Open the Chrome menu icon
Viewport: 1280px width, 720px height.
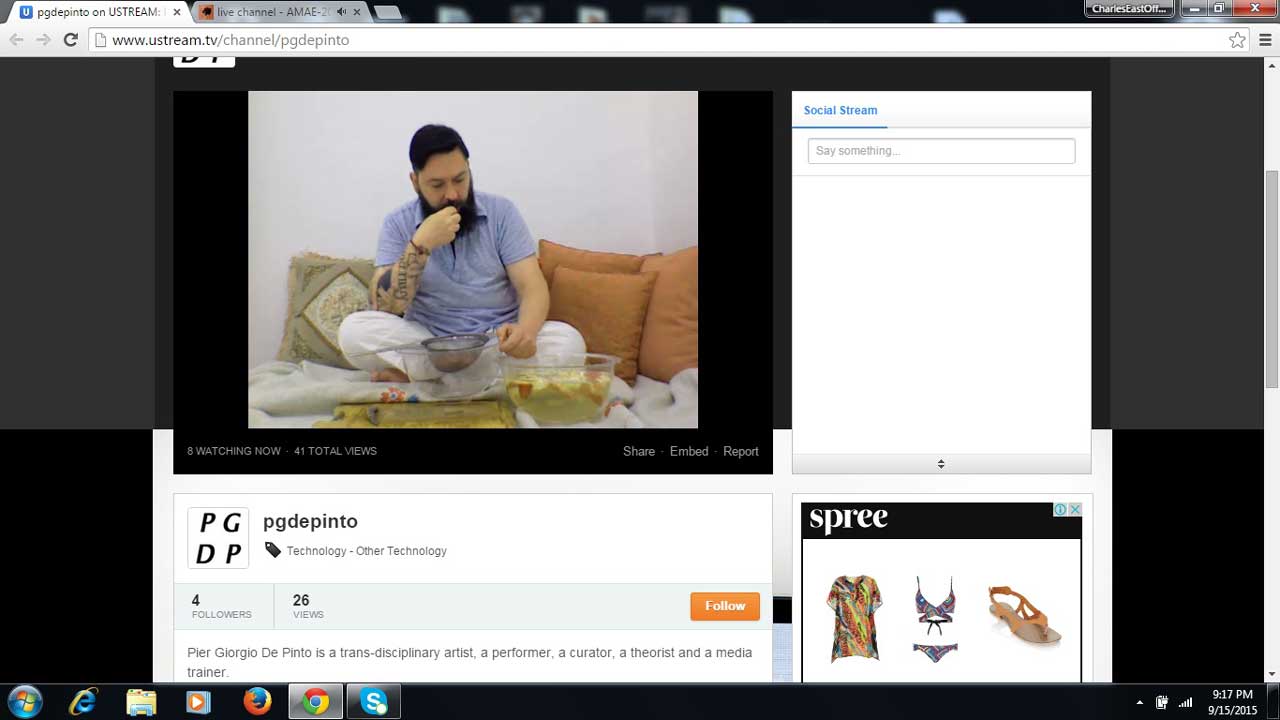(x=1264, y=40)
